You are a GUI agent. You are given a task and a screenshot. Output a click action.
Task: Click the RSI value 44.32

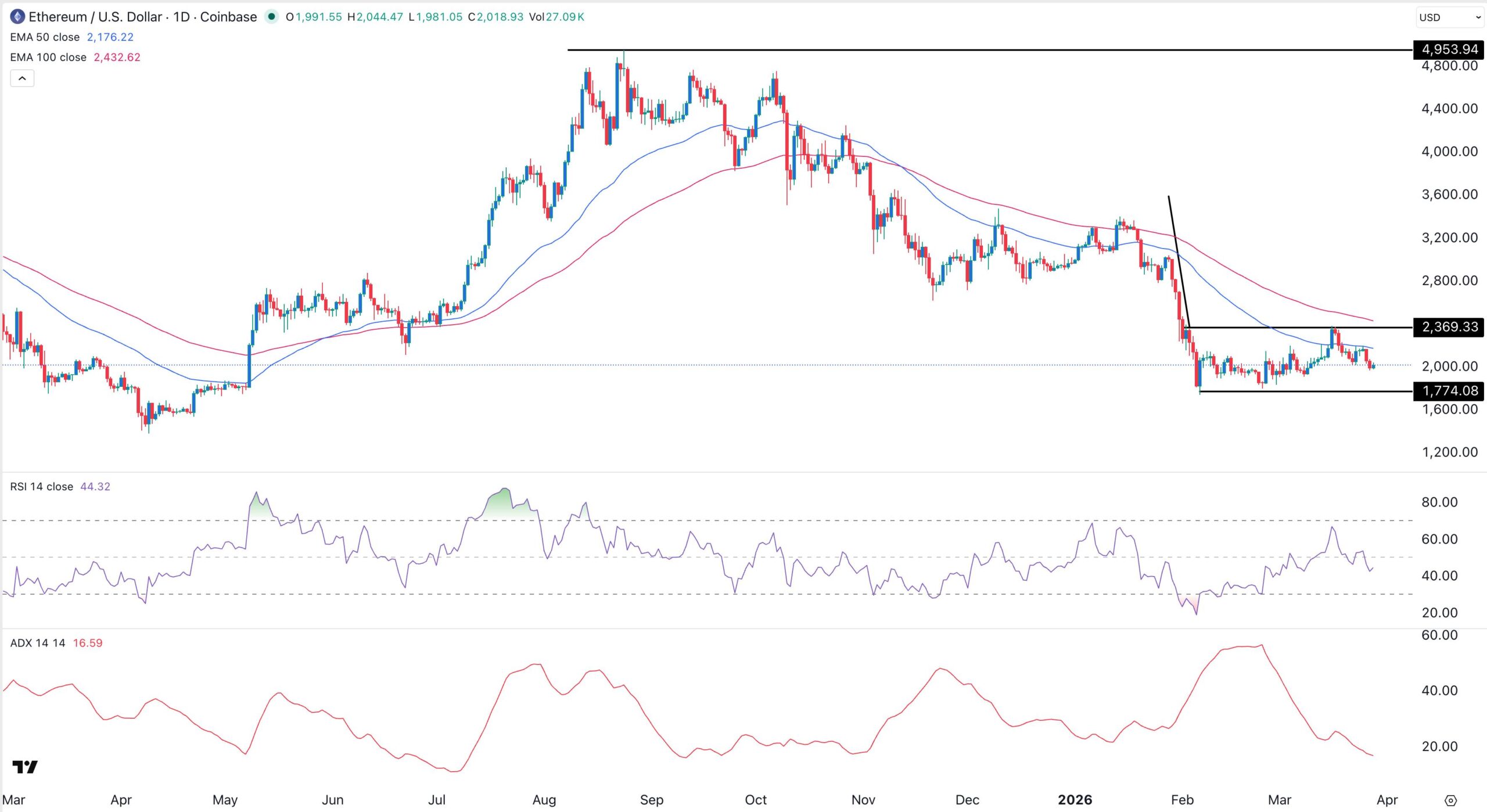pos(95,487)
